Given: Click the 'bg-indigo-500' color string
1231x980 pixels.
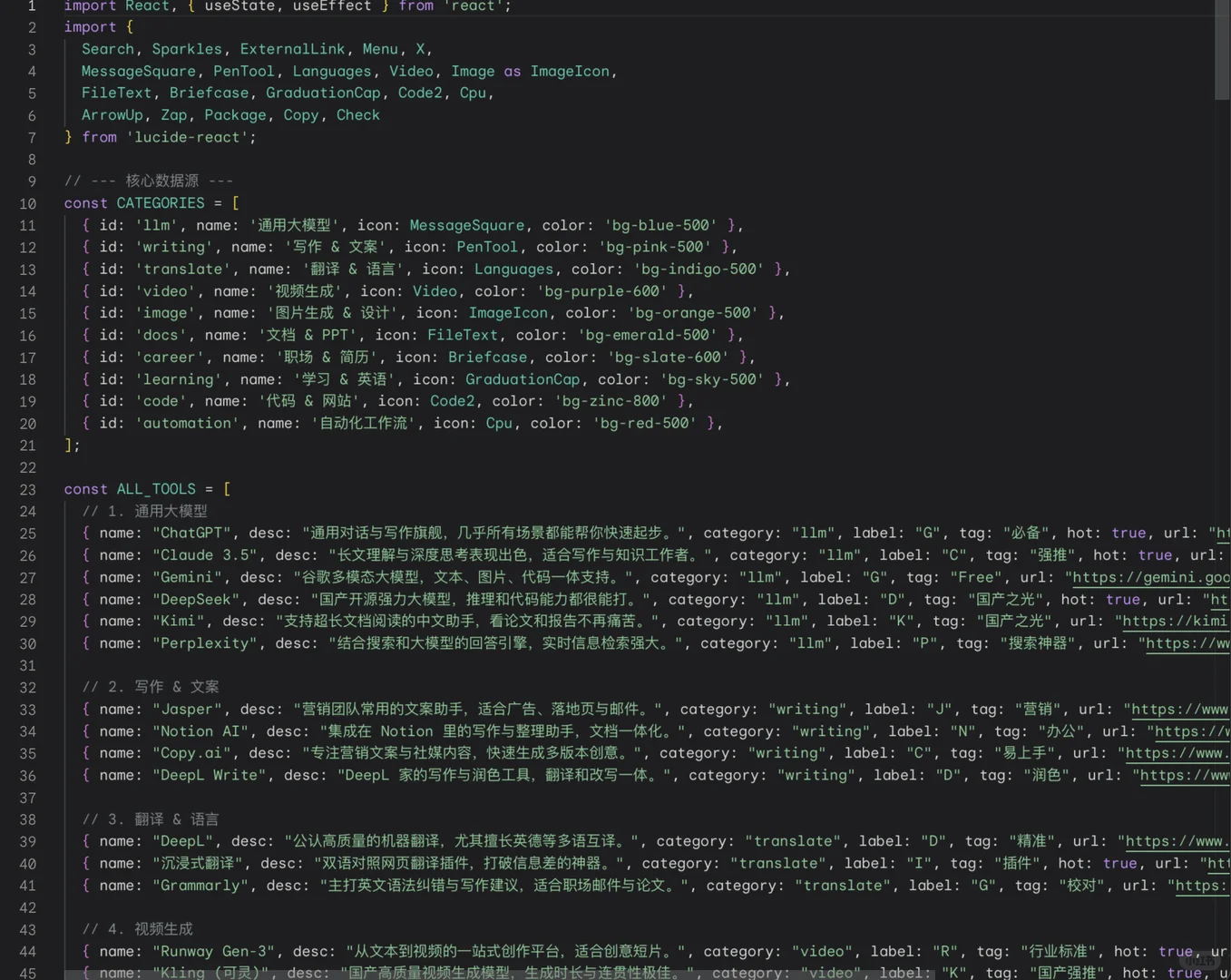Looking at the screenshot, I should click(x=699, y=269).
